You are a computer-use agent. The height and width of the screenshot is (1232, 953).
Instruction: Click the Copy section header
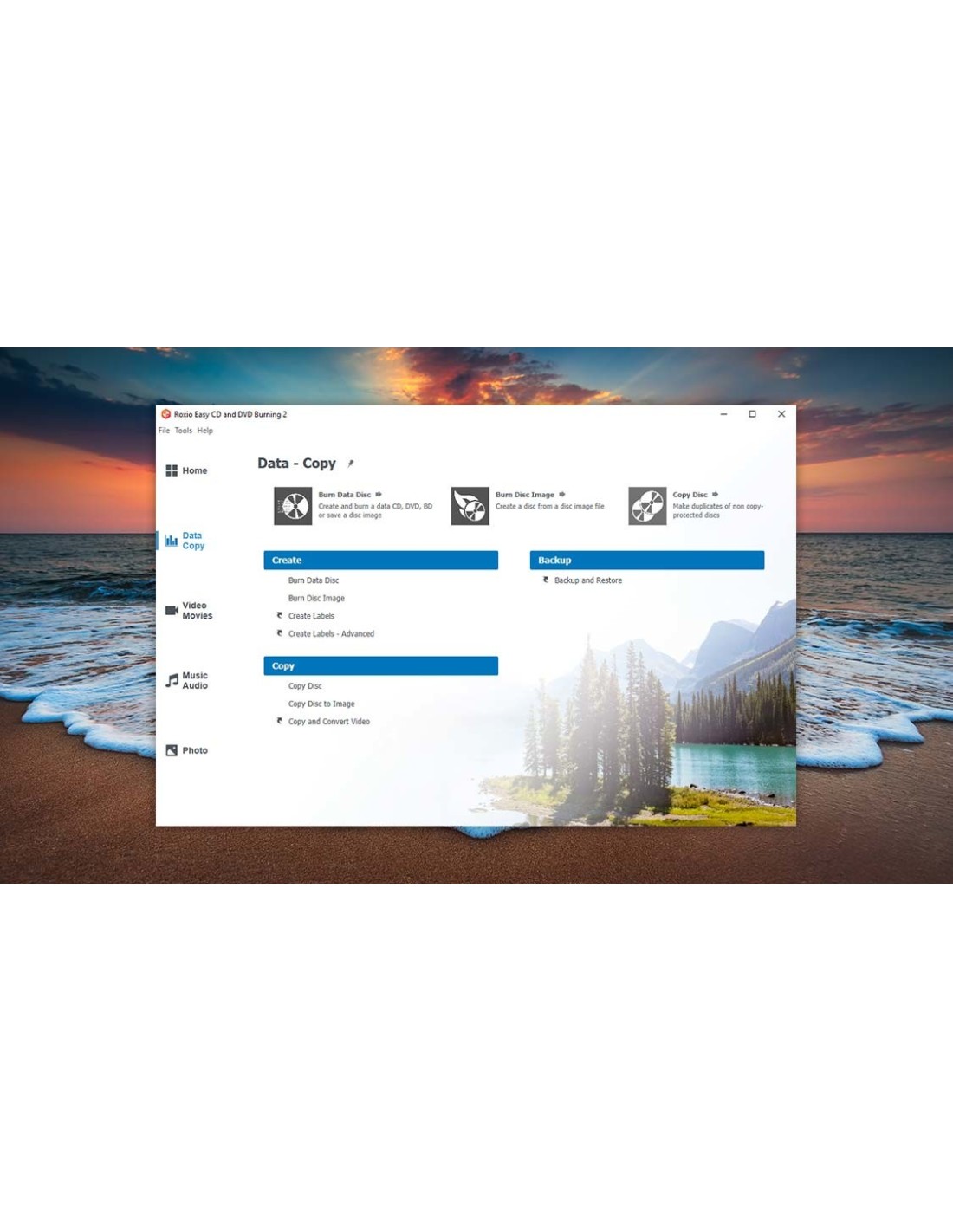point(381,665)
